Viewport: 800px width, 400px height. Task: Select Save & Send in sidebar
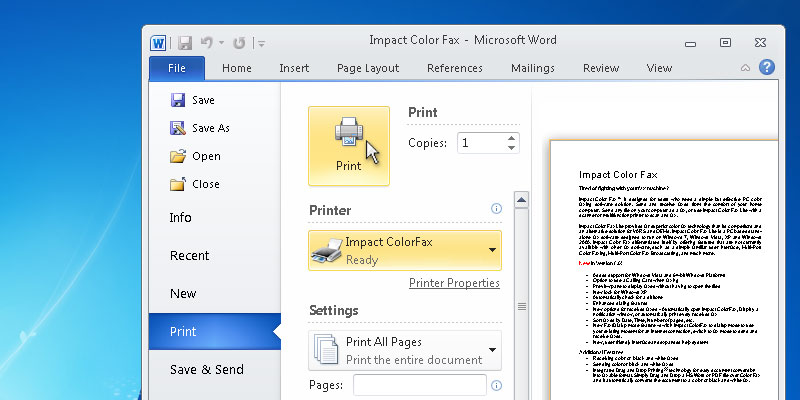click(x=207, y=370)
